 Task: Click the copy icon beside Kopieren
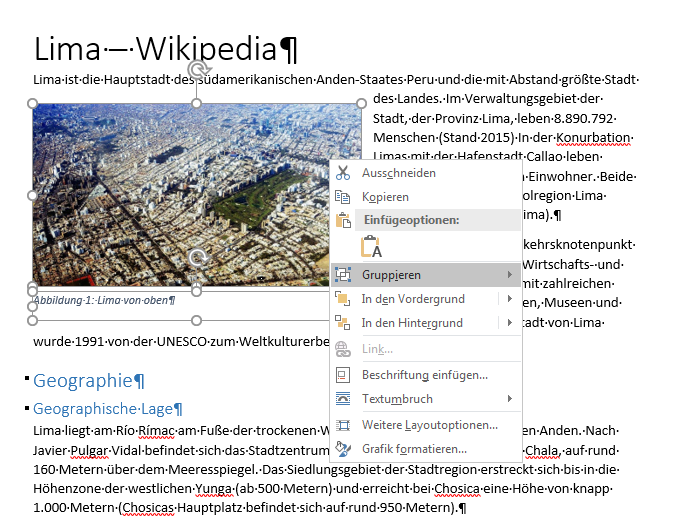pyautogui.click(x=343, y=197)
